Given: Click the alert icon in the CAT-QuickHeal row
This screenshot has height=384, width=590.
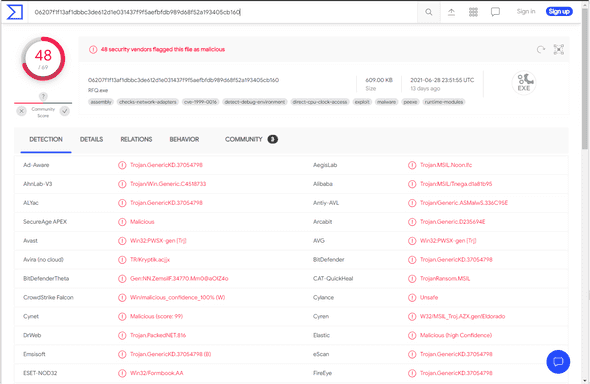Looking at the screenshot, I should tap(412, 279).
